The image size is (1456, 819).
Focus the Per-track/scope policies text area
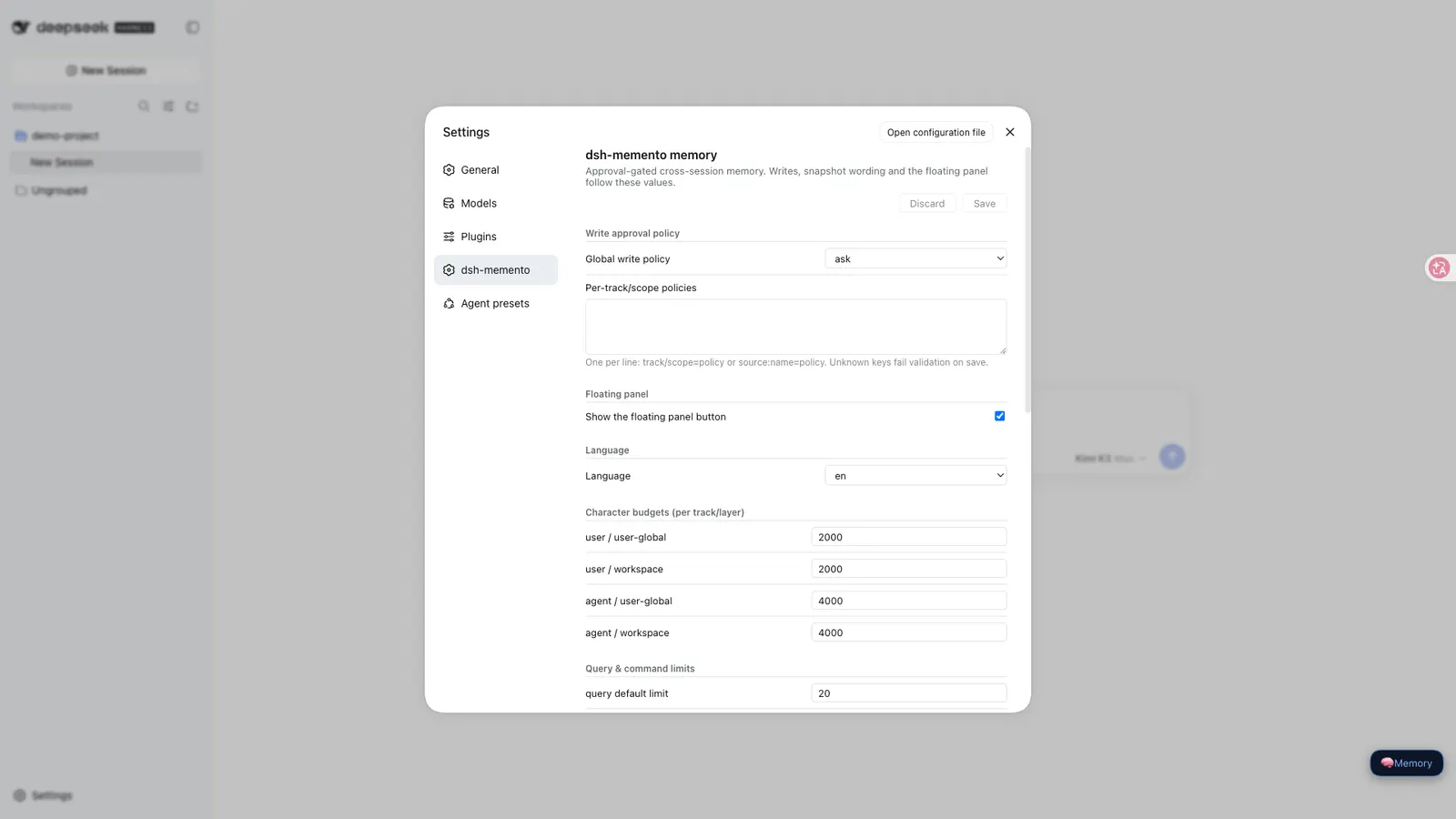796,327
